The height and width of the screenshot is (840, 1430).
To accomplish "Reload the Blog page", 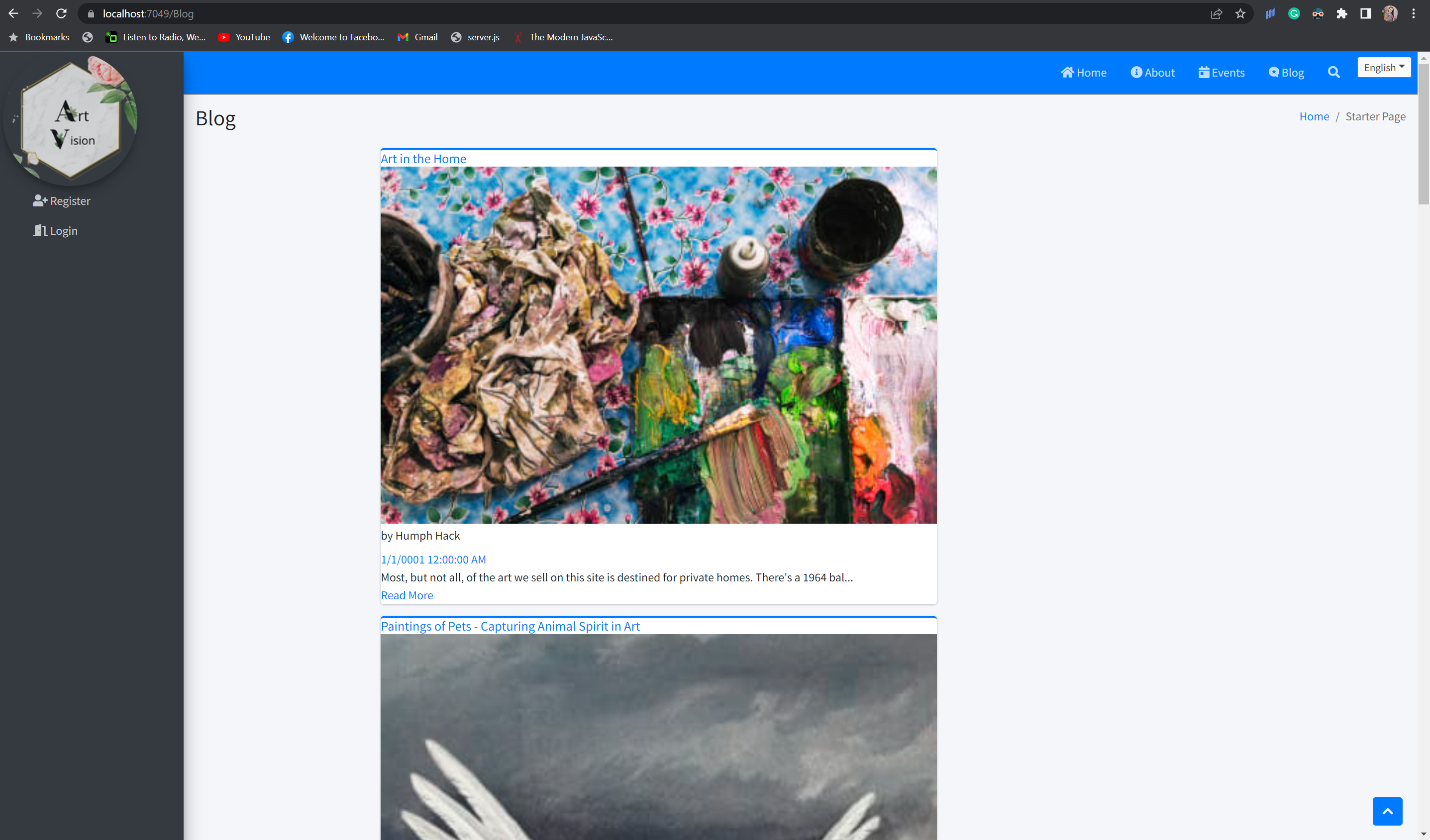I will 61,13.
